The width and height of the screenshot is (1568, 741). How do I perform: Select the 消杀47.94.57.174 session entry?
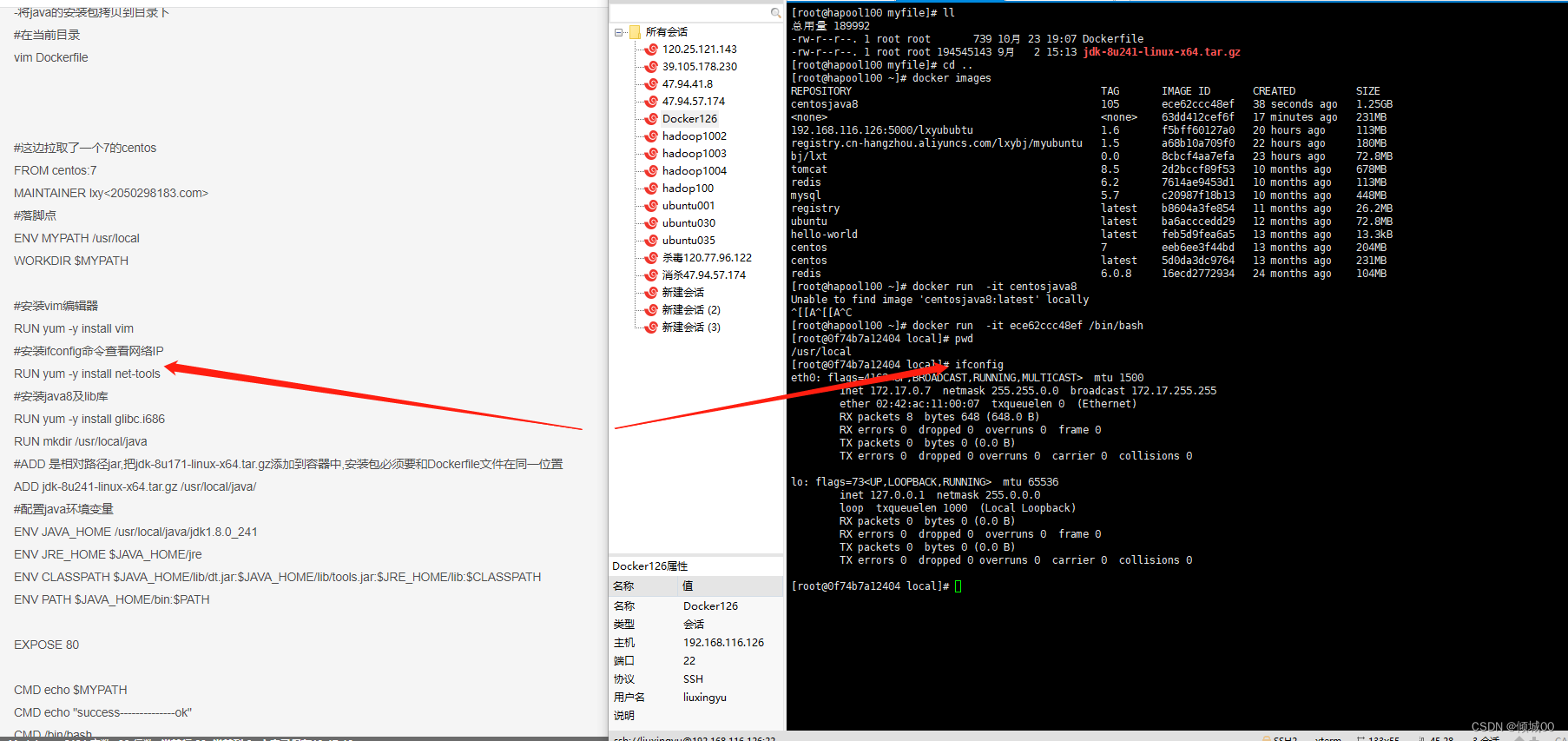703,275
